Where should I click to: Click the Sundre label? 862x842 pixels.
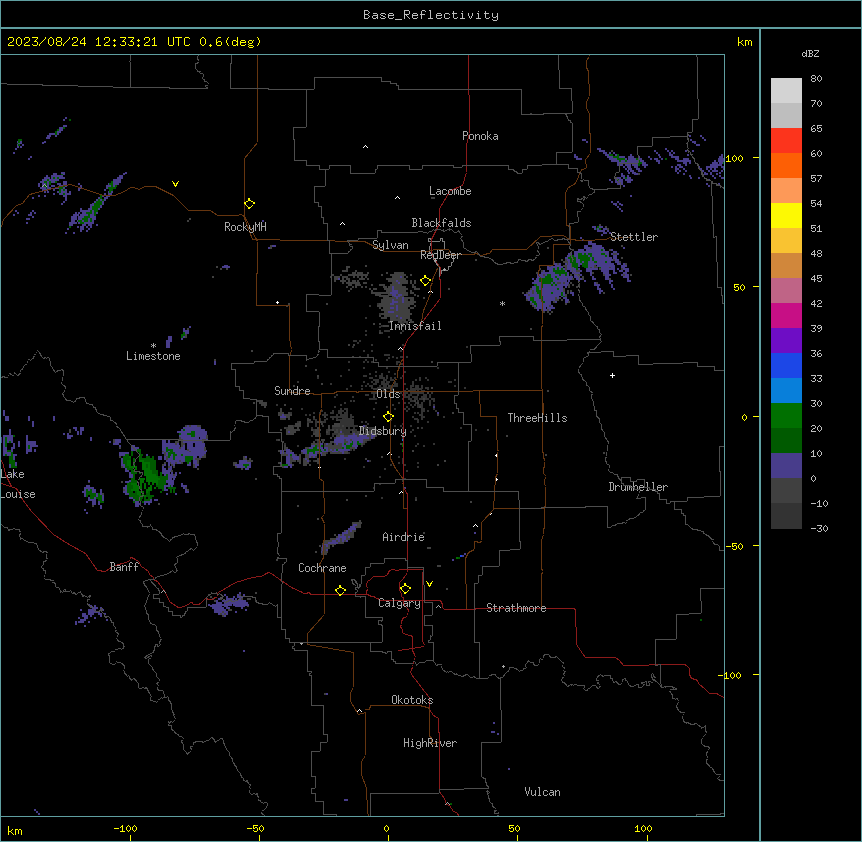pyautogui.click(x=292, y=391)
